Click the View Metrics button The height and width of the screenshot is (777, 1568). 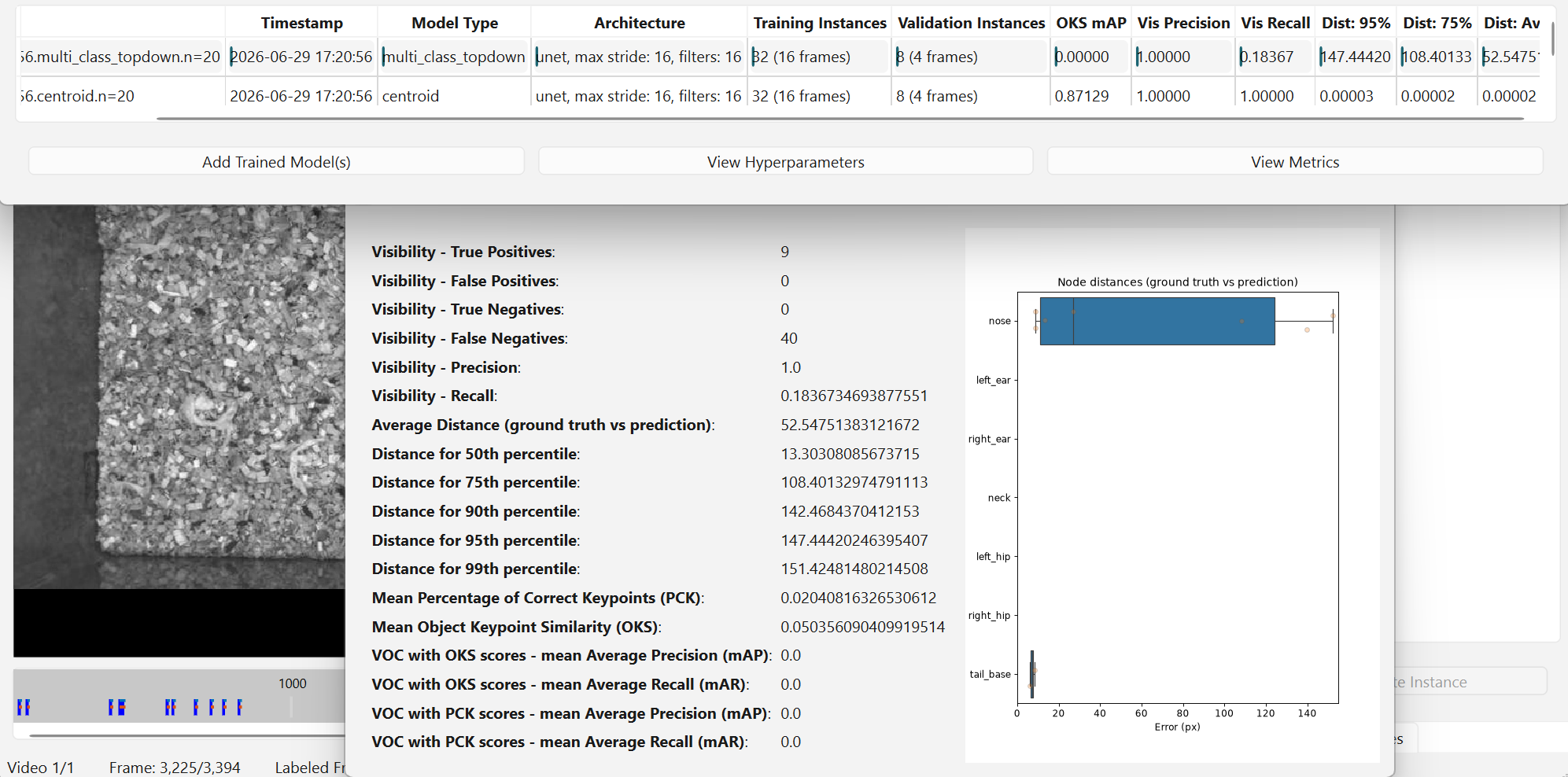click(x=1295, y=162)
